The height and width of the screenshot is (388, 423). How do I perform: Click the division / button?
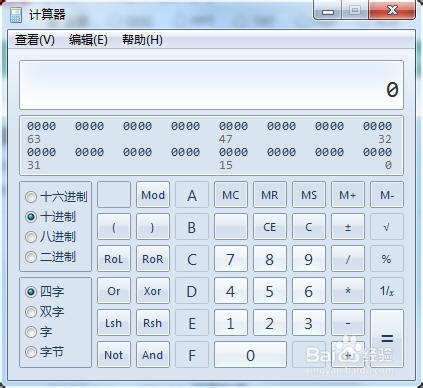pos(348,259)
